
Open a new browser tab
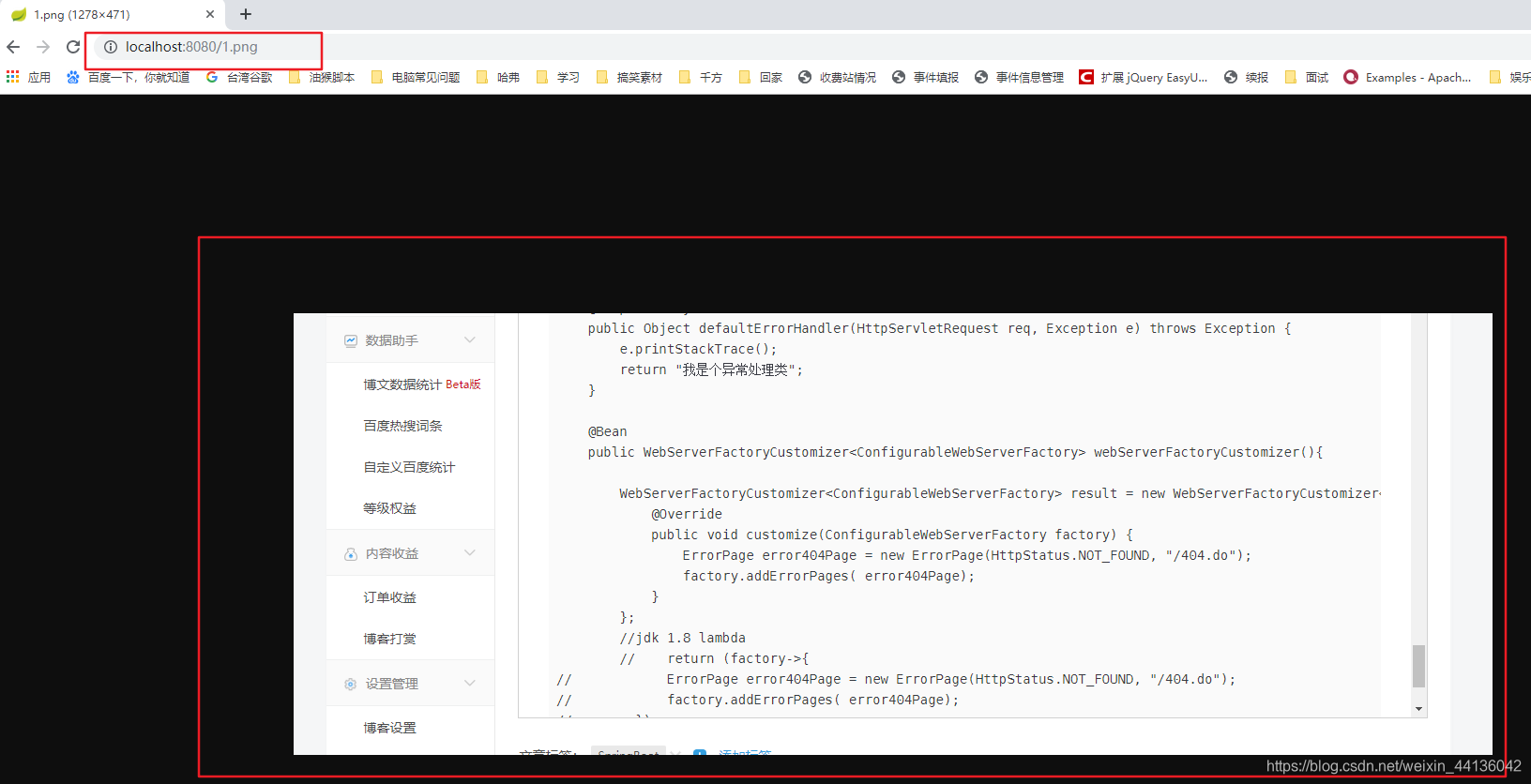coord(246,14)
